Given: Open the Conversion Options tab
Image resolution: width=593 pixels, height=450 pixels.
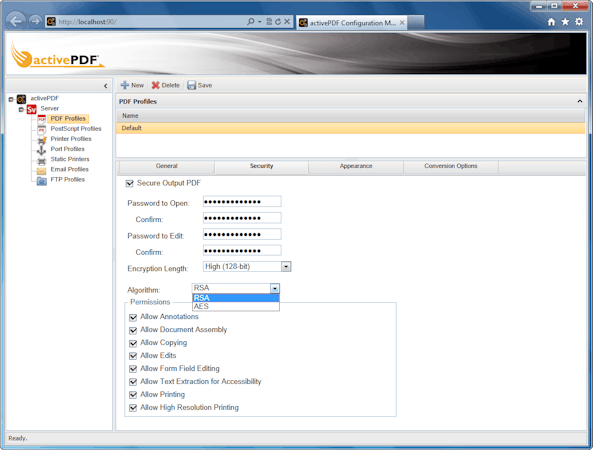Looking at the screenshot, I should 451,166.
